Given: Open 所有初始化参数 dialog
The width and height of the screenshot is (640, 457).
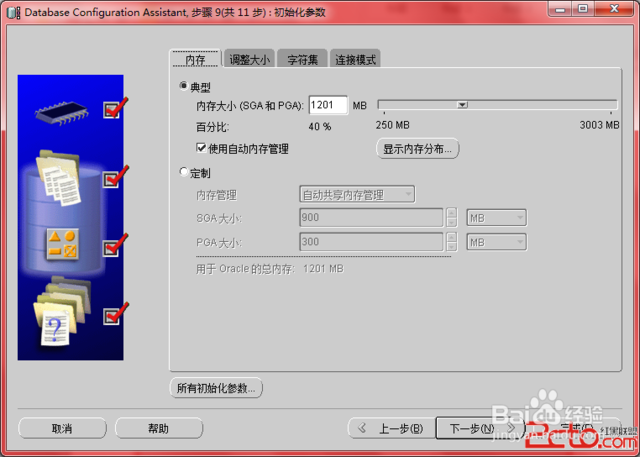Looking at the screenshot, I should (216, 388).
